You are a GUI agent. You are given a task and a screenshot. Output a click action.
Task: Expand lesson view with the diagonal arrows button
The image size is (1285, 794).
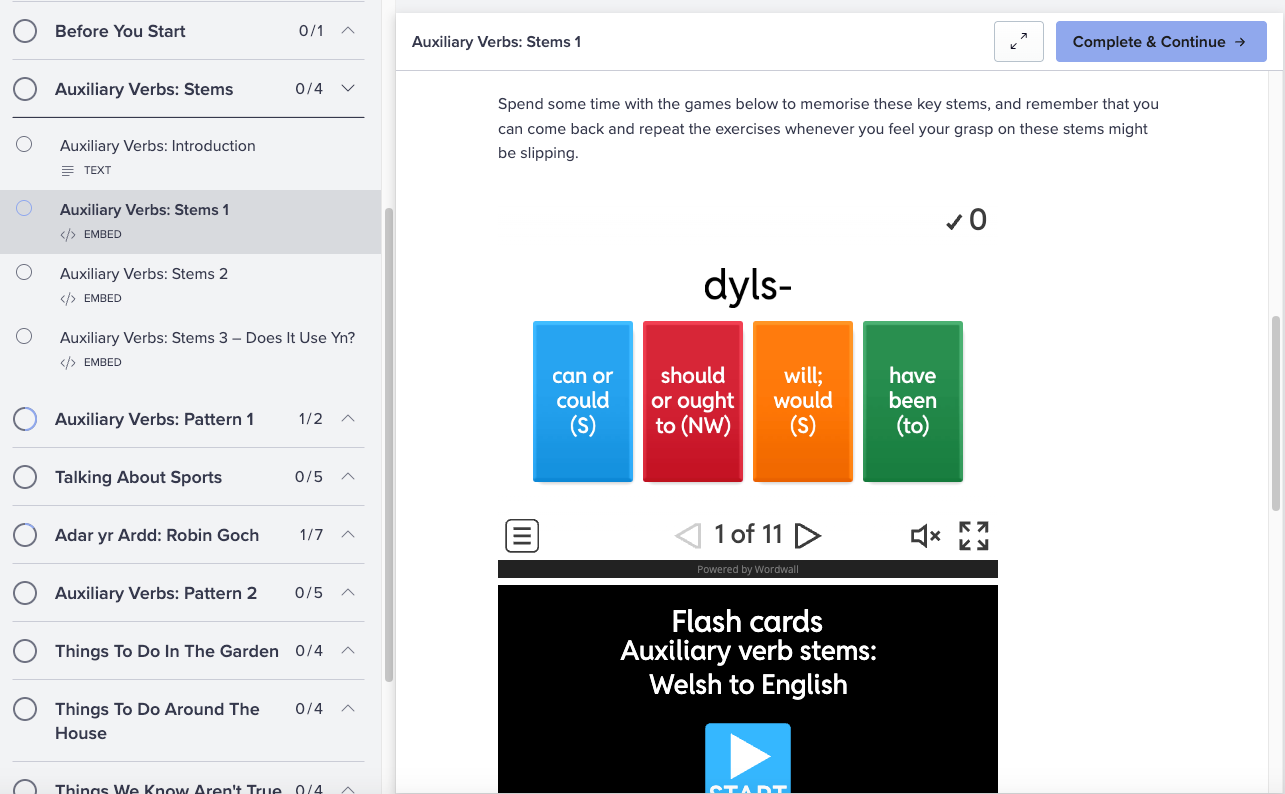[x=1018, y=42]
